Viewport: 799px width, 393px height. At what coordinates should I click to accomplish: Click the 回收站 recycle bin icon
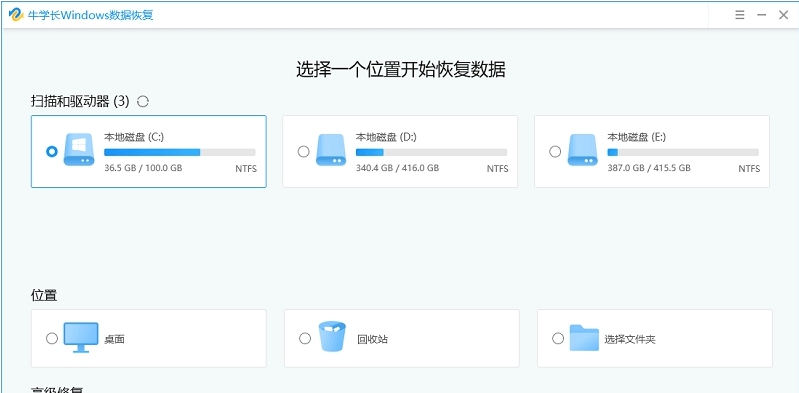coord(332,336)
